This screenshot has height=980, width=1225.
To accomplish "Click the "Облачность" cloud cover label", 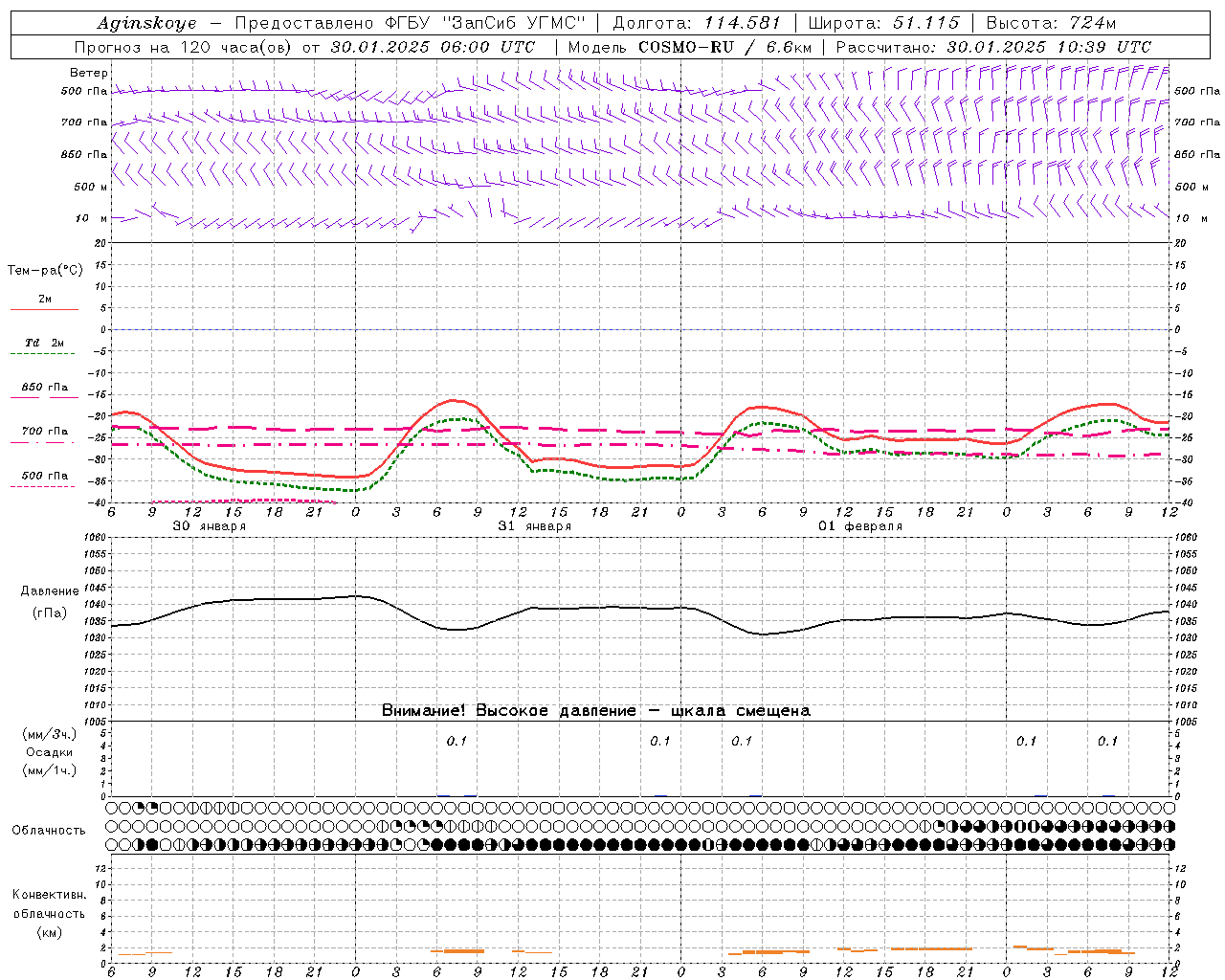I will tap(49, 831).
